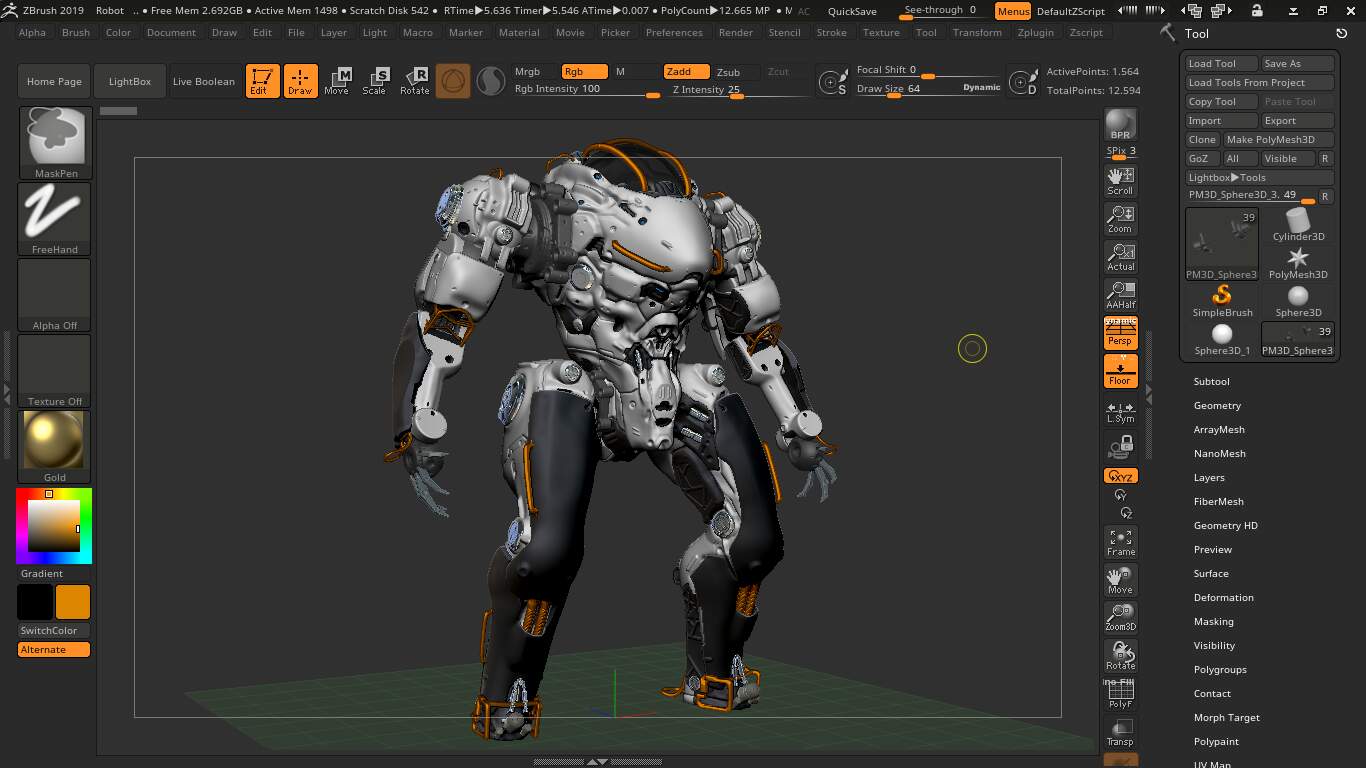Image resolution: width=1366 pixels, height=768 pixels.
Task: Expand the Deformation section
Action: (x=1223, y=597)
